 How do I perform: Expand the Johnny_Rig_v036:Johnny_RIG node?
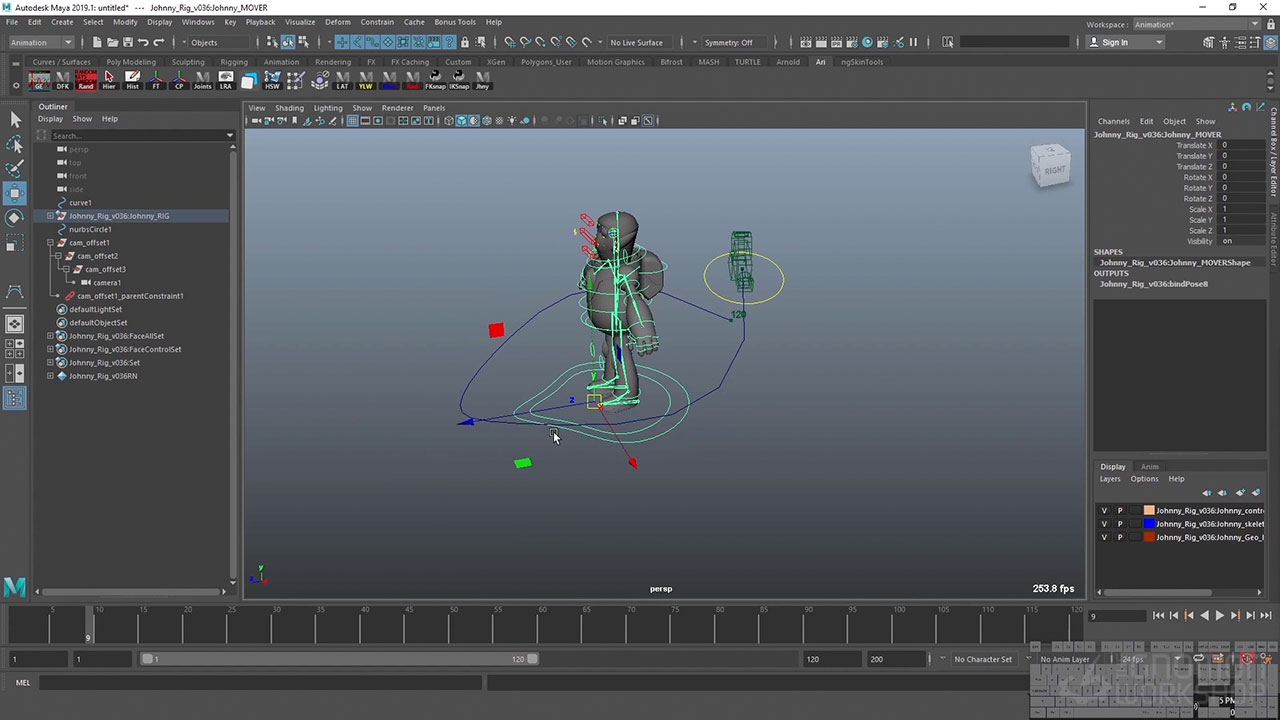coord(50,216)
